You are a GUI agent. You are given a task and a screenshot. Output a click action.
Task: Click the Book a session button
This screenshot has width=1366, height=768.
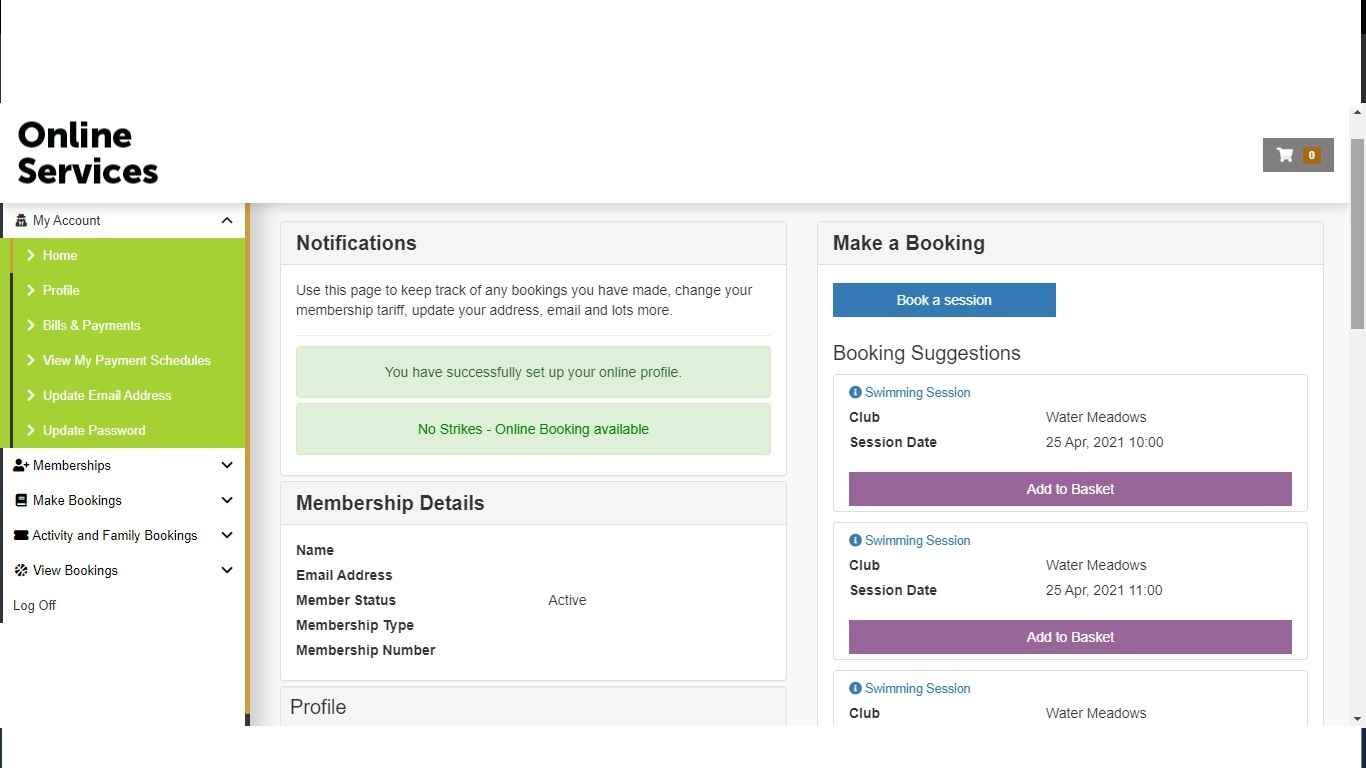click(x=944, y=300)
